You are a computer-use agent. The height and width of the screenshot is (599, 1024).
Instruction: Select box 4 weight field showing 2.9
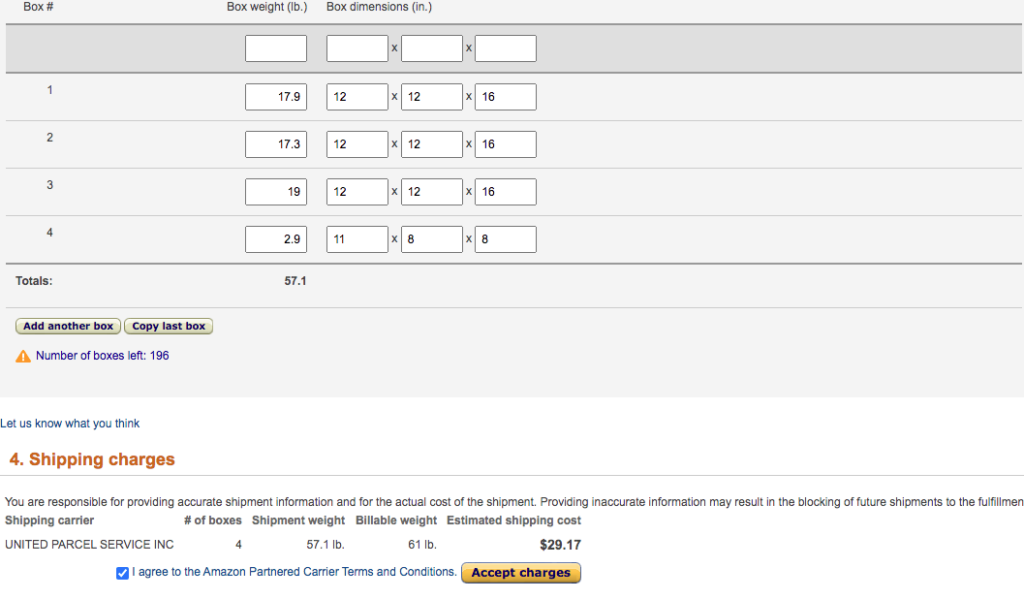[276, 239]
